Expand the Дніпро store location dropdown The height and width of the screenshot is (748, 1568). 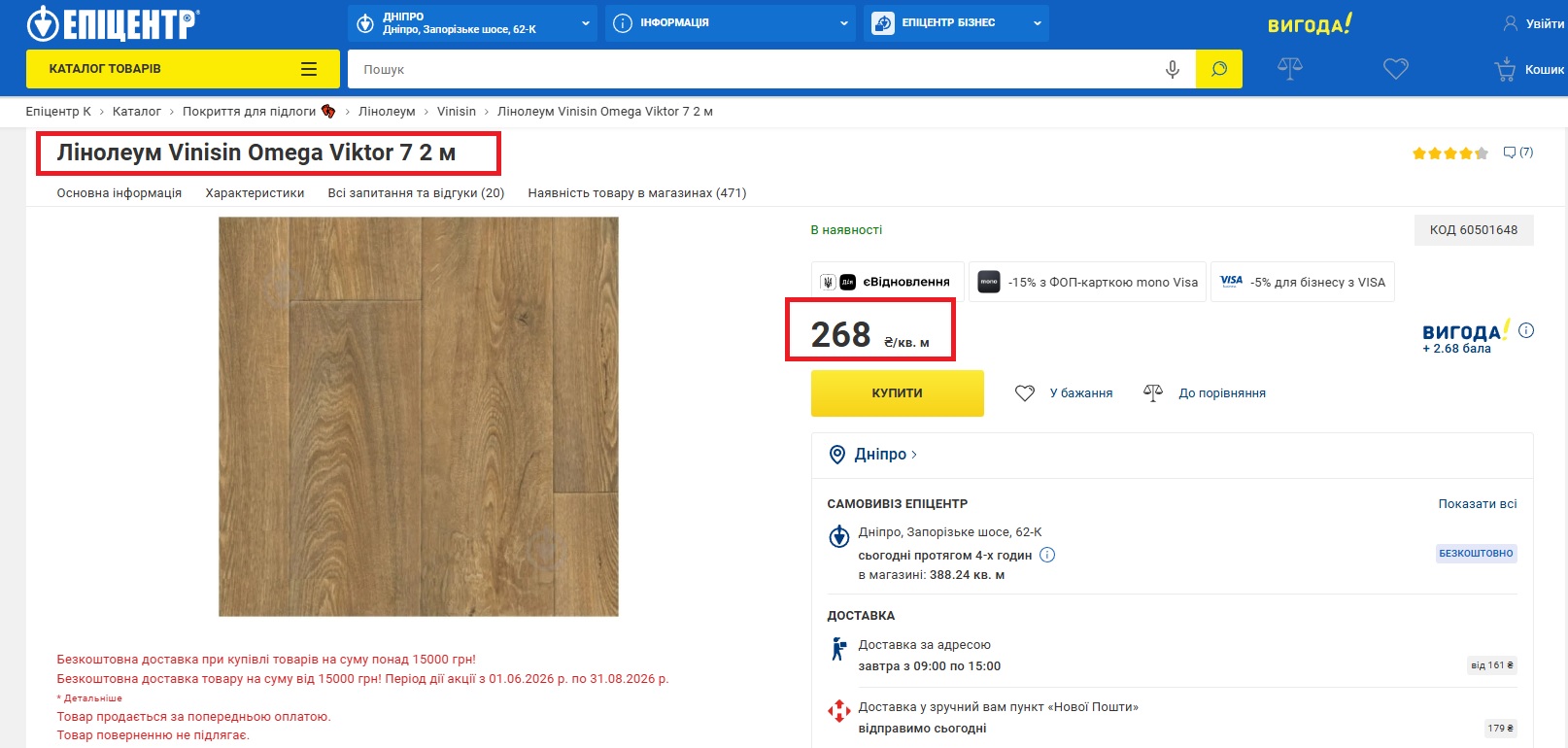(473, 23)
